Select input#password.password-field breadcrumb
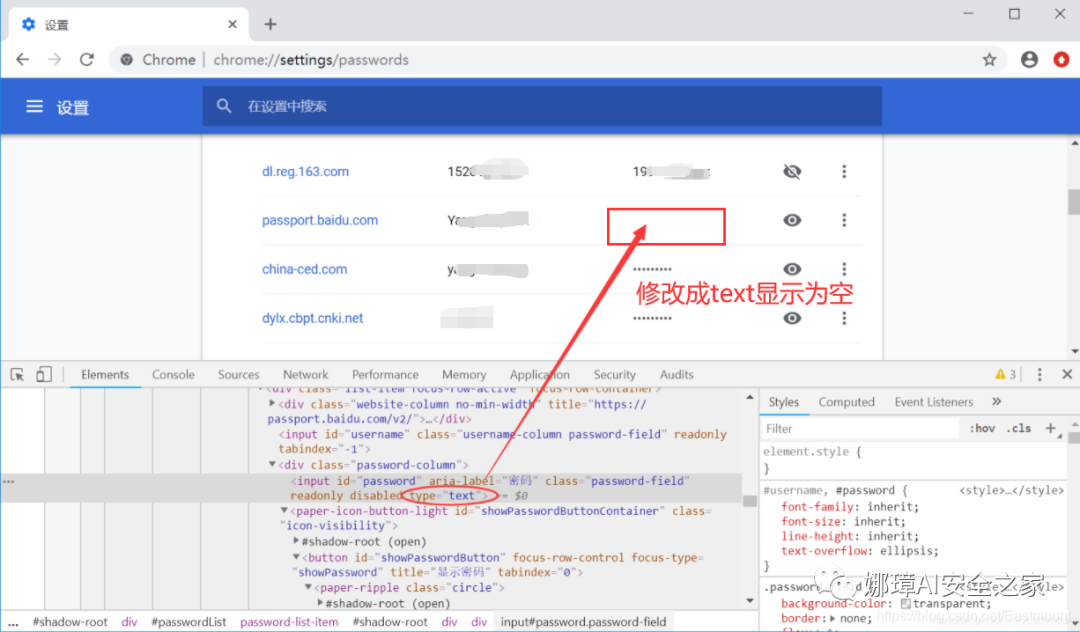This screenshot has height=632, width=1080. (583, 622)
